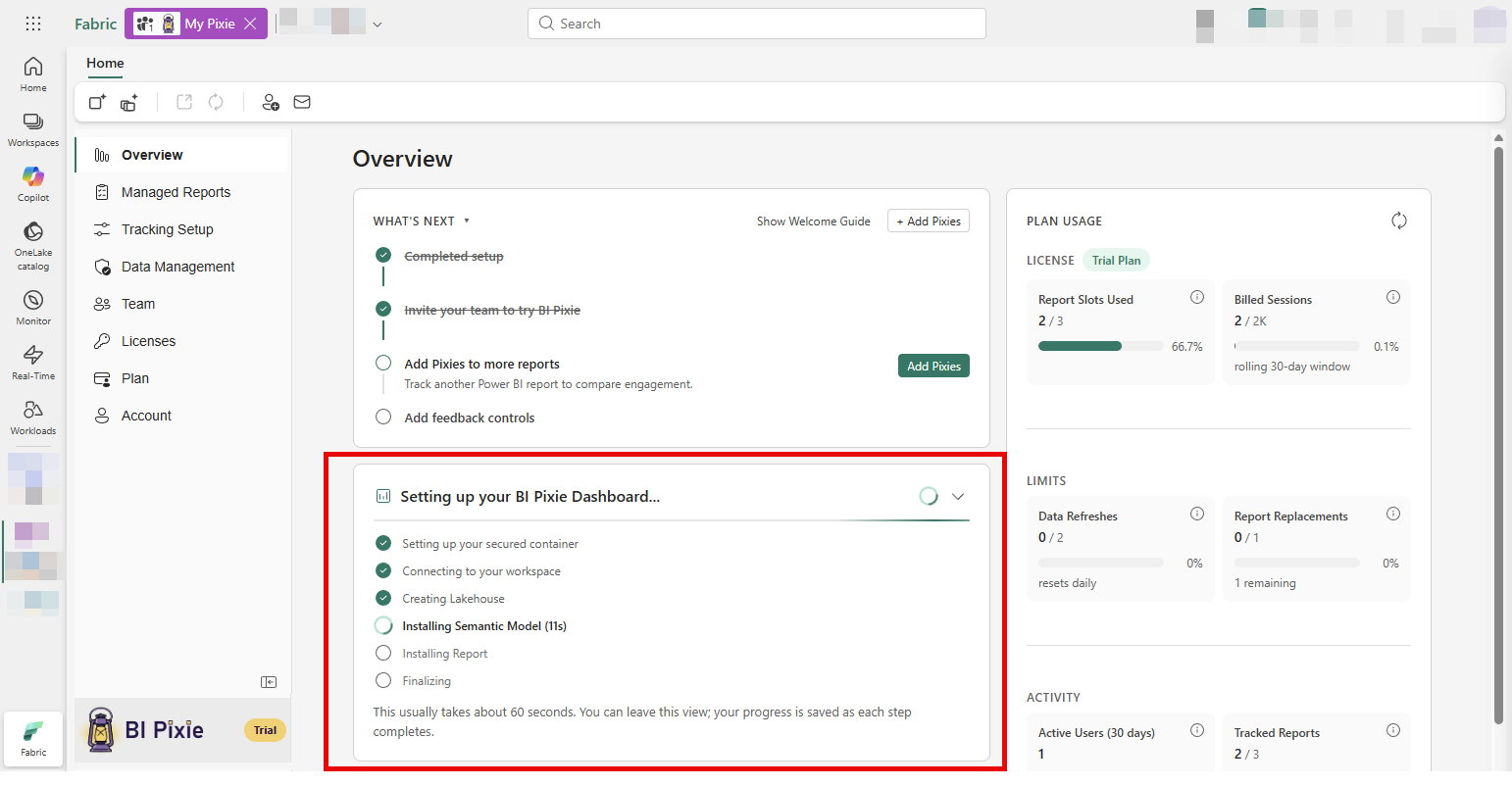Collapse the WHAT'S NEXT dropdown arrow
The image size is (1512, 787).
pyautogui.click(x=467, y=221)
